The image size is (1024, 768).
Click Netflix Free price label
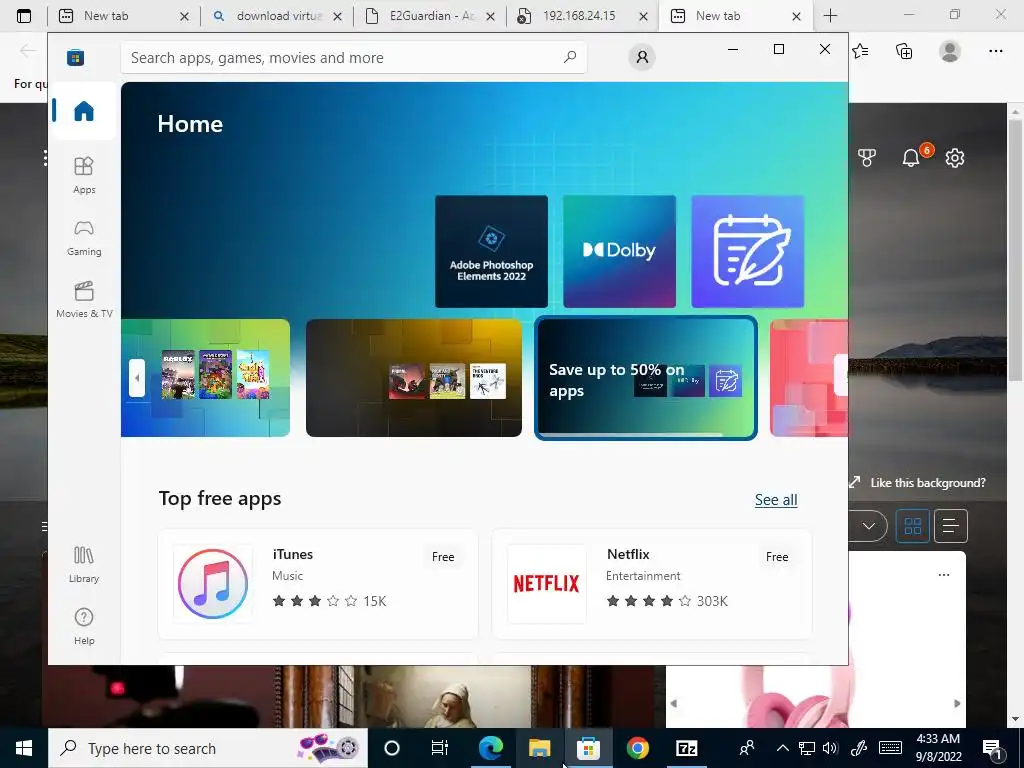click(777, 557)
